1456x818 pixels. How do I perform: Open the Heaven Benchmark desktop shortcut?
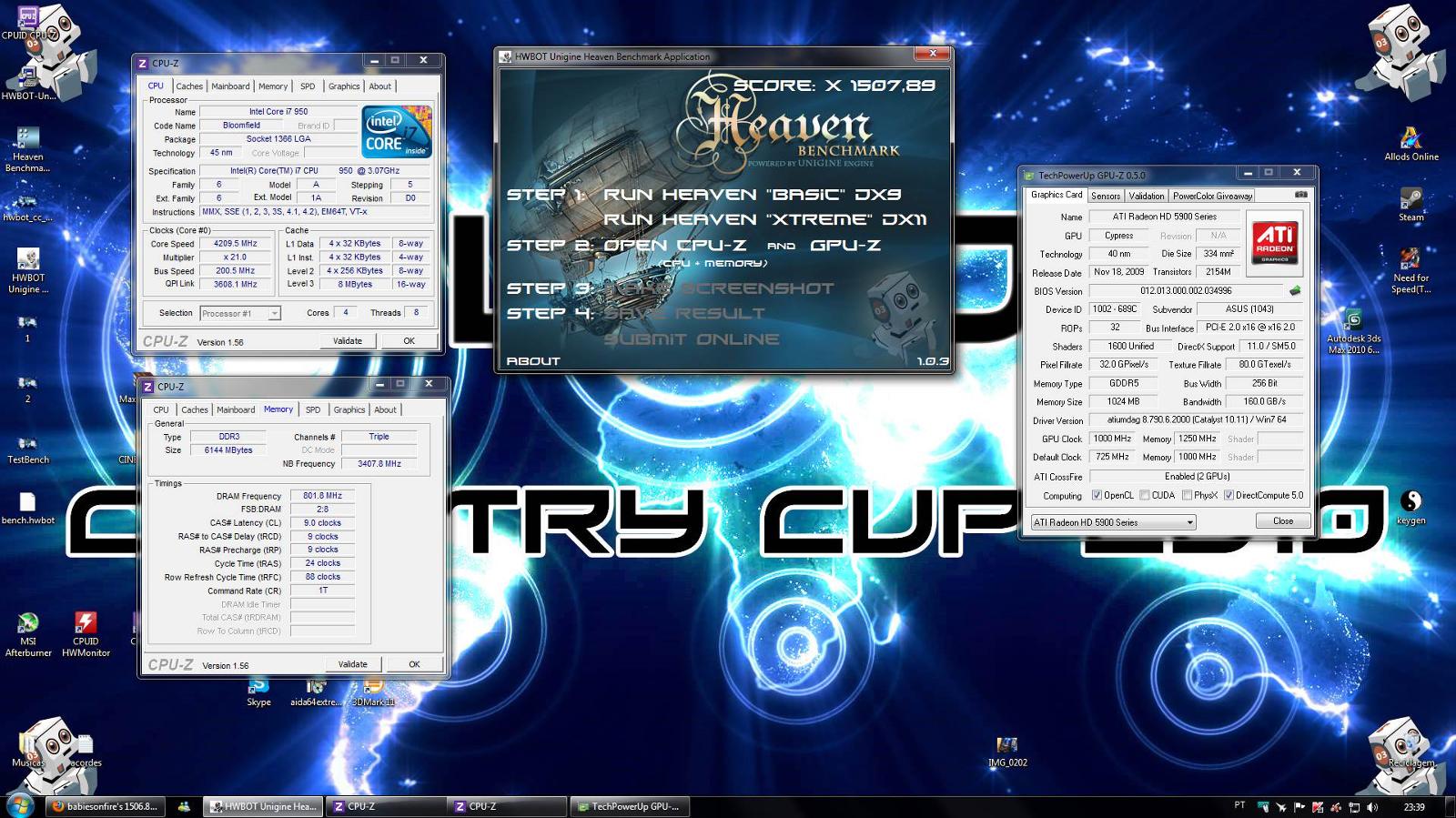[27, 147]
